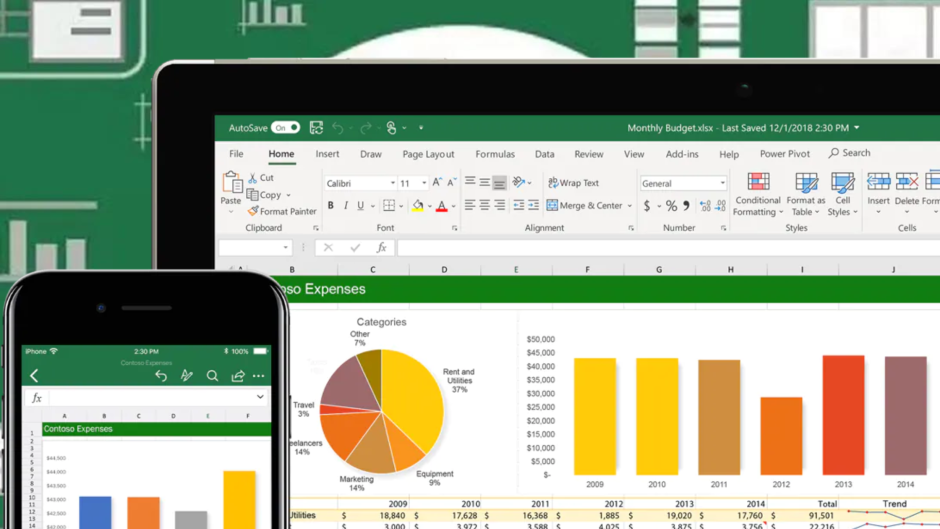Click the Search box in the ribbon
Image resolution: width=940 pixels, height=529 pixels.
[849, 153]
